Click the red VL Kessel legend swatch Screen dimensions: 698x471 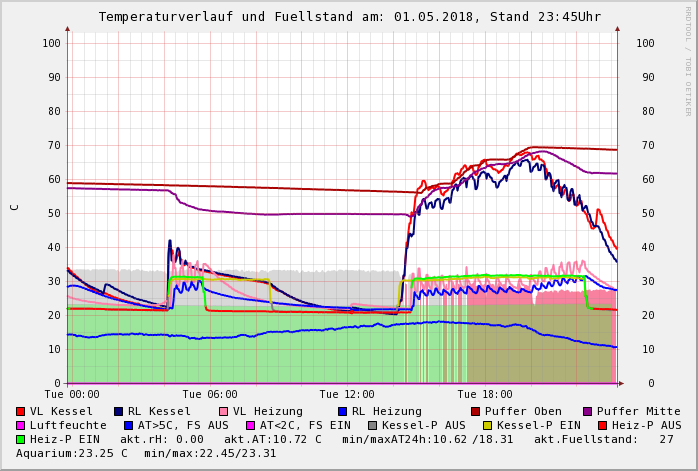pyautogui.click(x=21, y=411)
